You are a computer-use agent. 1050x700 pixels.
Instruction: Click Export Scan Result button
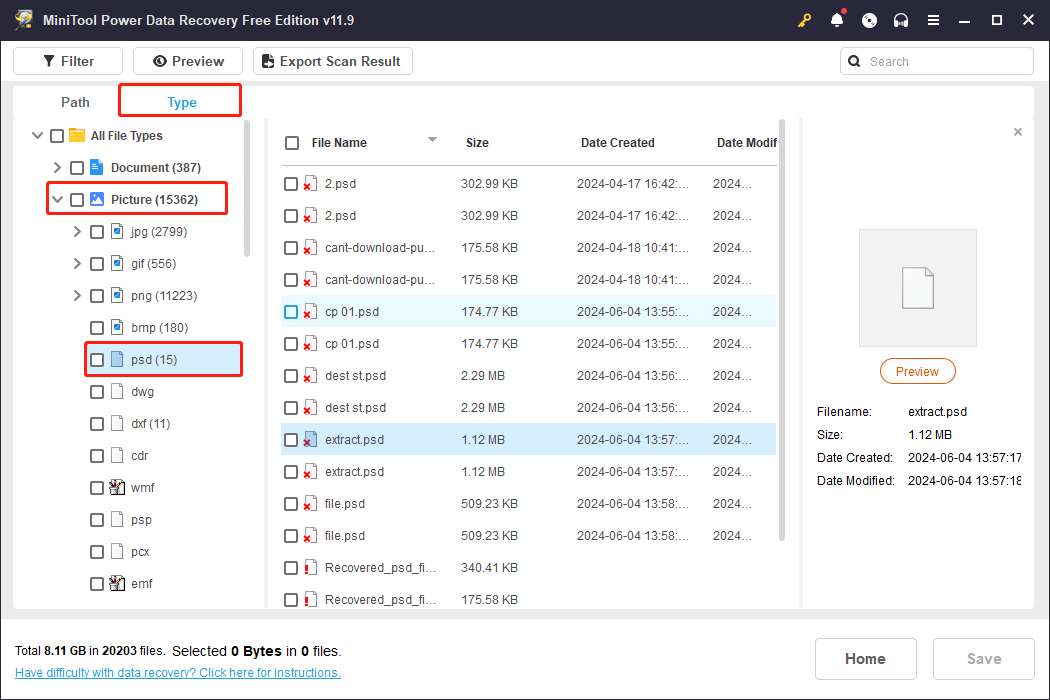click(x=332, y=61)
